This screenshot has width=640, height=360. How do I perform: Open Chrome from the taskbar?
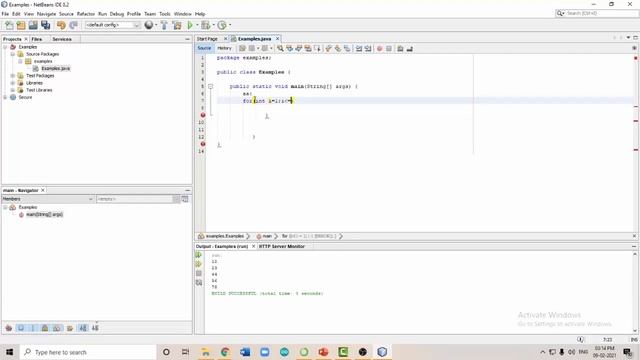coord(225,352)
